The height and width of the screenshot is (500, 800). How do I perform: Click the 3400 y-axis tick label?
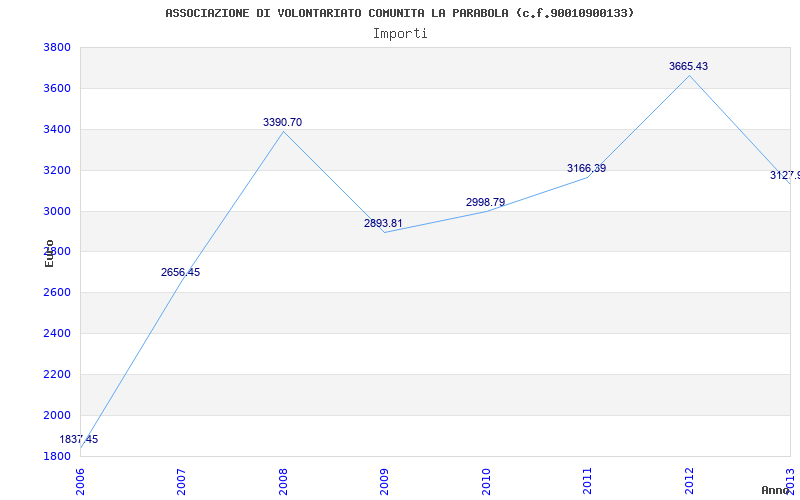[x=58, y=129]
